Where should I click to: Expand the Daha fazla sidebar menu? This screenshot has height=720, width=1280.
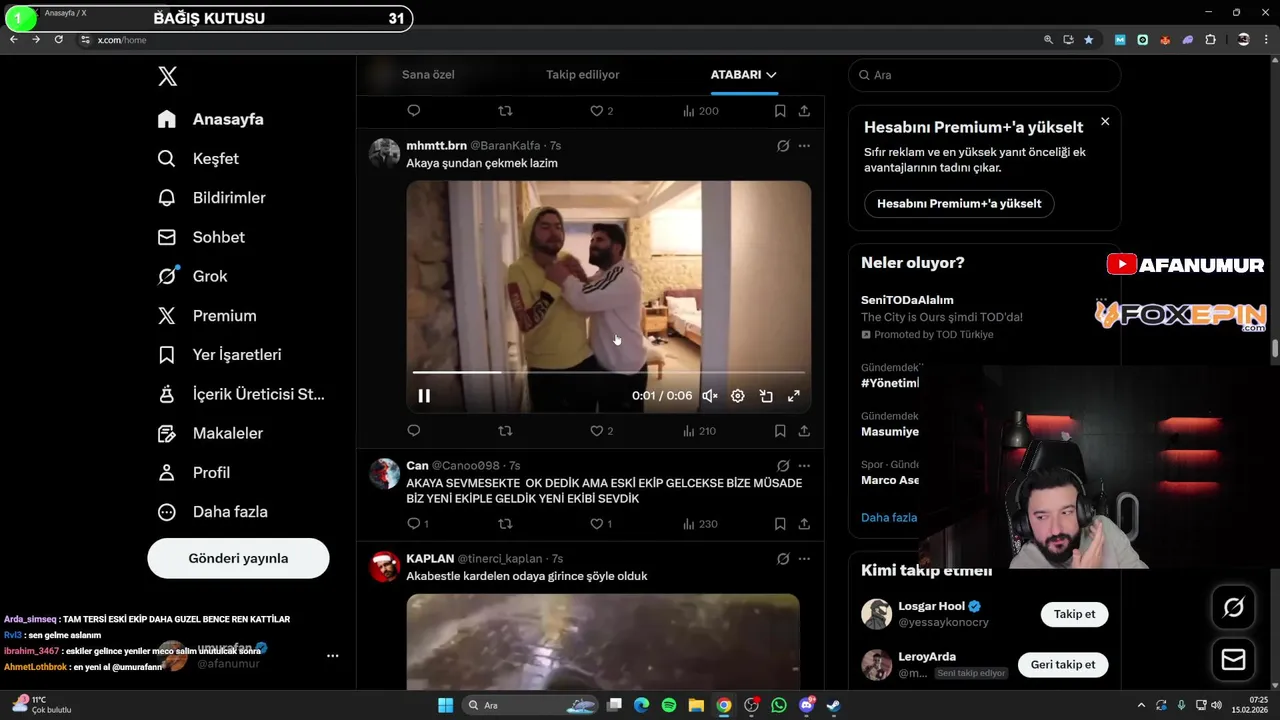pyautogui.click(x=212, y=511)
